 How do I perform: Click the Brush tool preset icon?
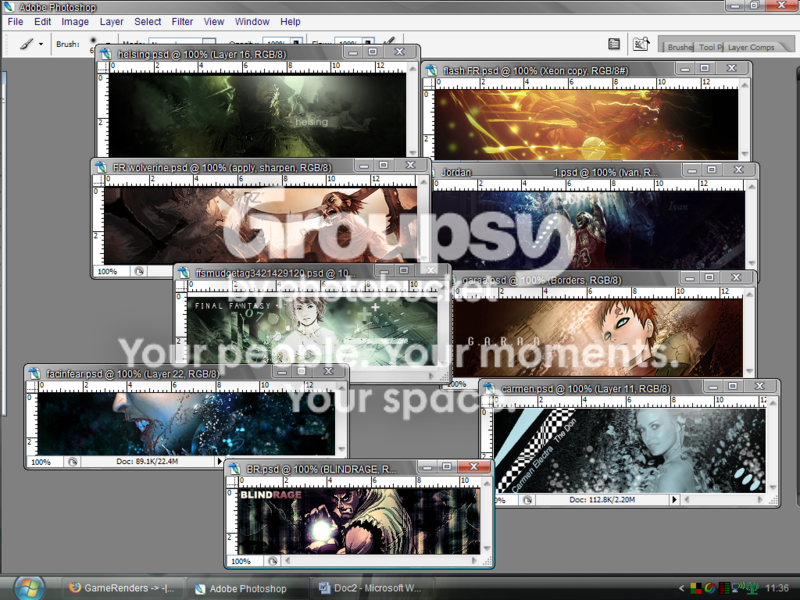point(26,44)
